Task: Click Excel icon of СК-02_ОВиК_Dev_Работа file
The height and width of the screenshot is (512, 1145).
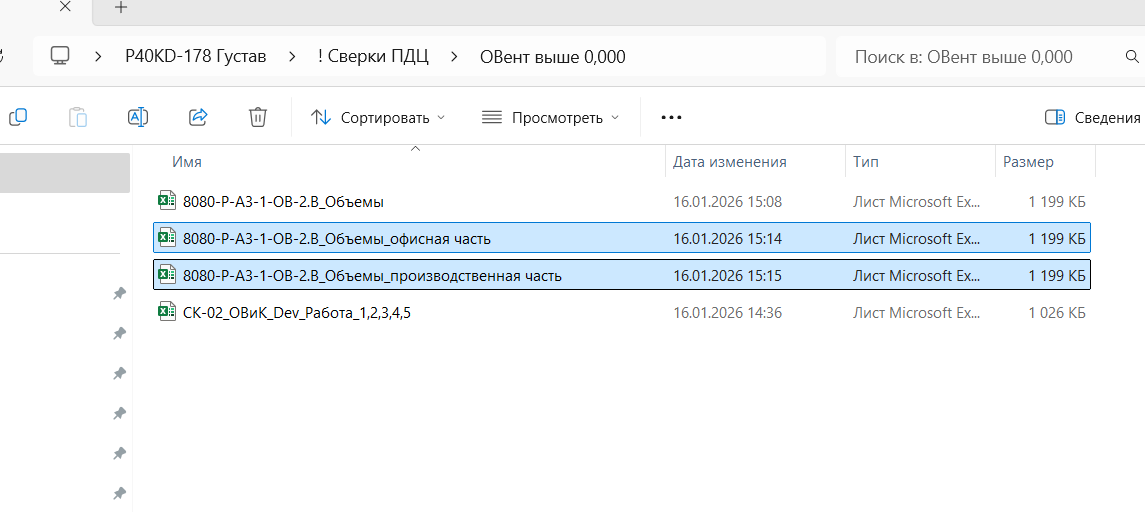Action: point(167,313)
